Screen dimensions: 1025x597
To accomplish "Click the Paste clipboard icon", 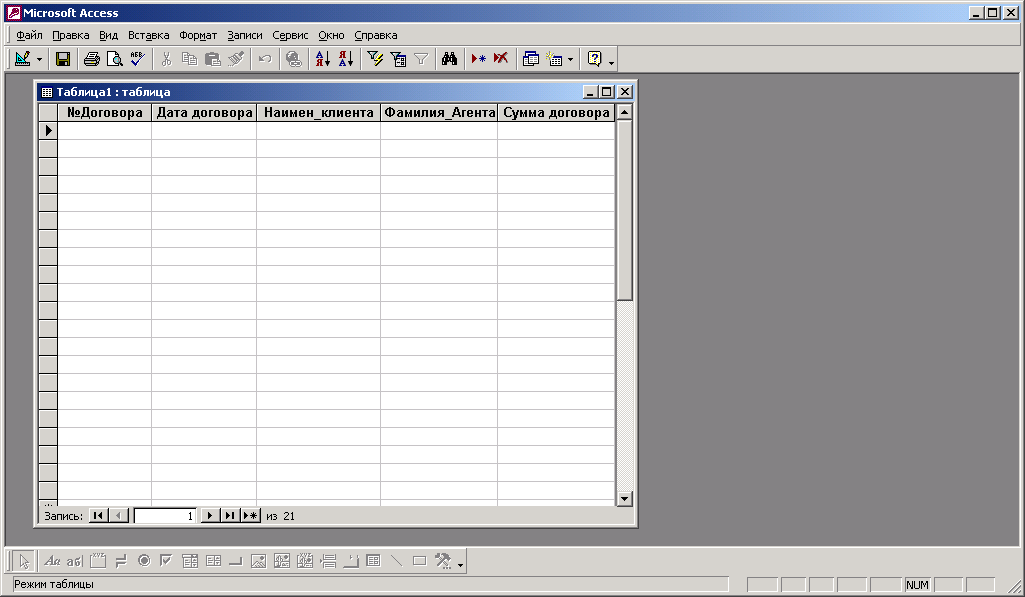I will point(212,60).
